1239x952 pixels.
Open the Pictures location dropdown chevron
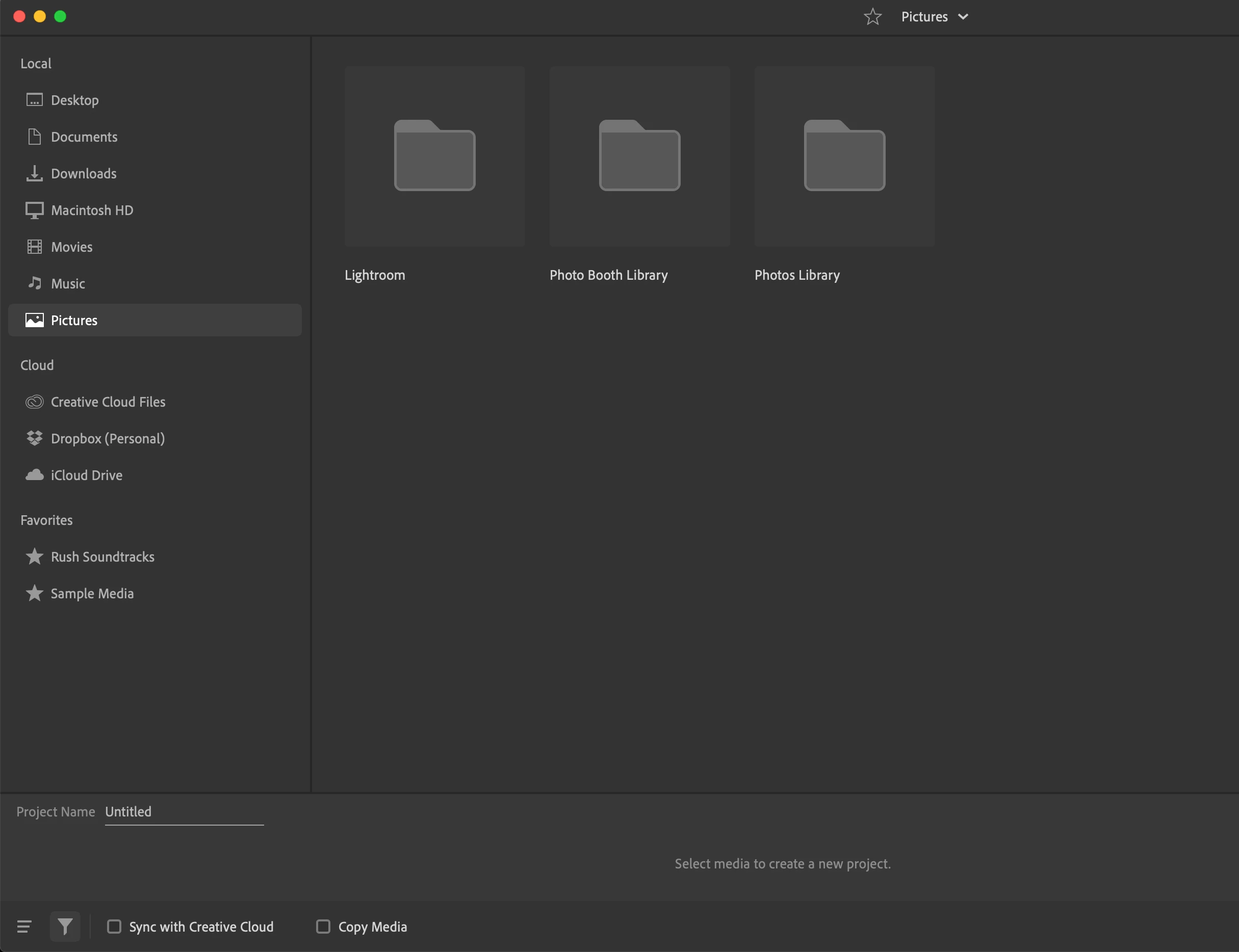tap(963, 16)
